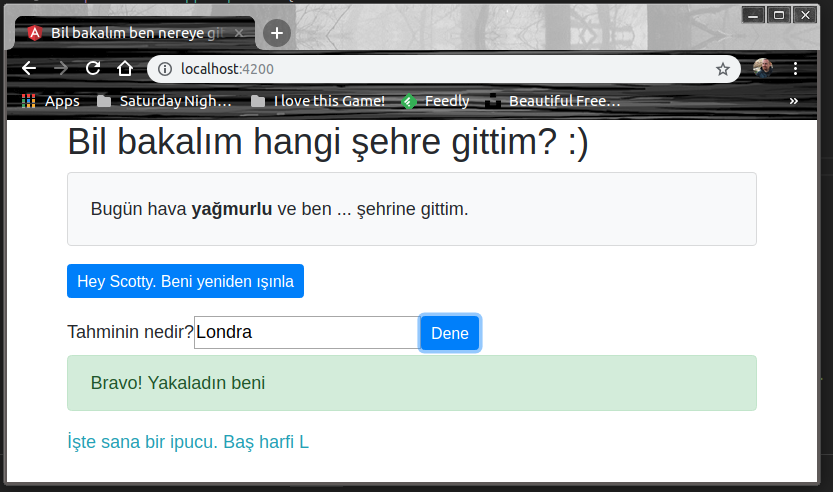Go to the browser home page
This screenshot has height=492, width=833.
point(125,69)
